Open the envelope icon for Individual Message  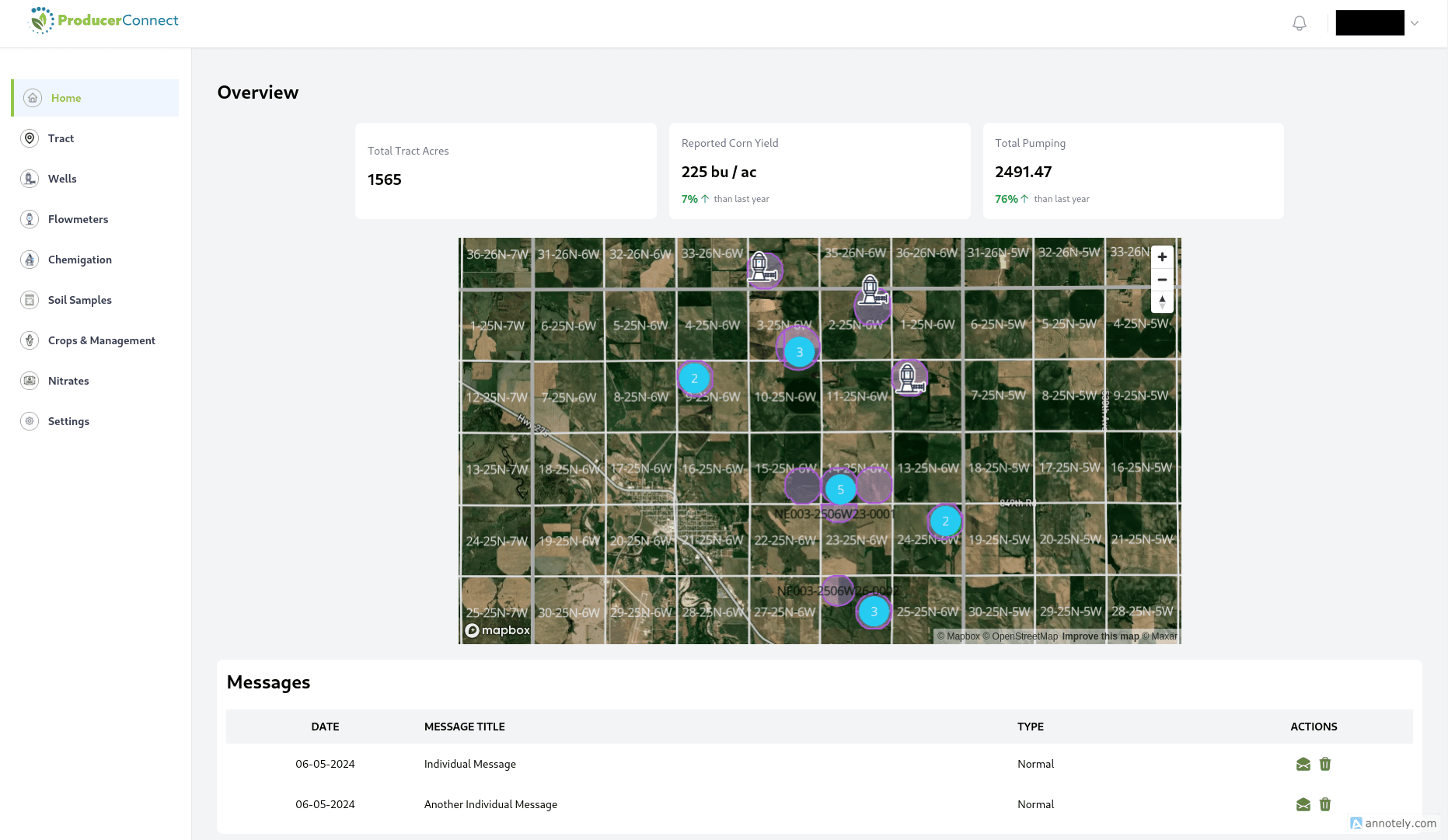point(1303,764)
